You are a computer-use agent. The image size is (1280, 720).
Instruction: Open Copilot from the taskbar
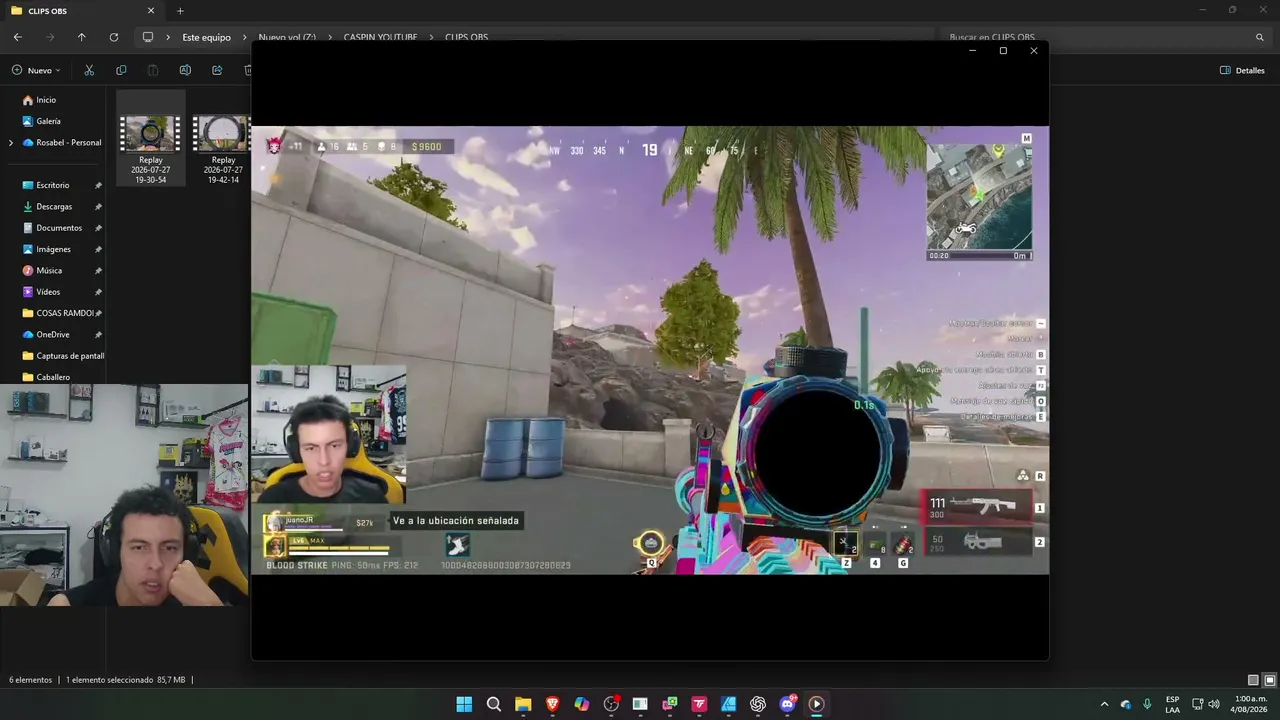pyautogui.click(x=582, y=704)
